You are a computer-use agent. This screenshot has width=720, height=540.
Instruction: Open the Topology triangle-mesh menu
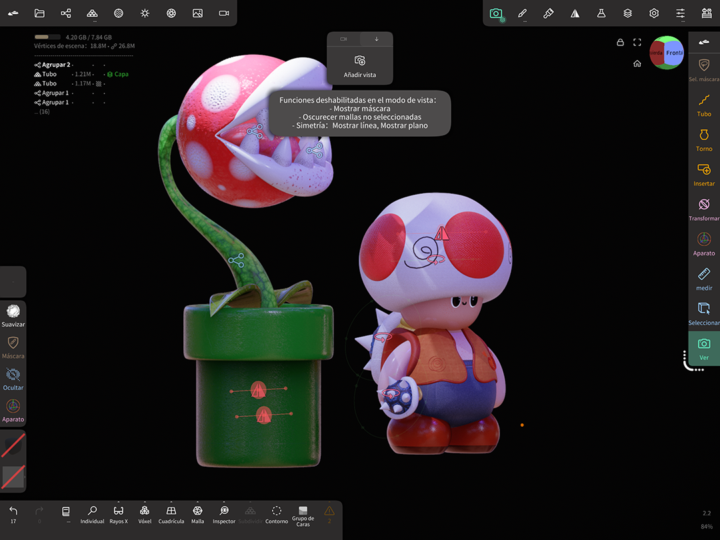click(92, 13)
